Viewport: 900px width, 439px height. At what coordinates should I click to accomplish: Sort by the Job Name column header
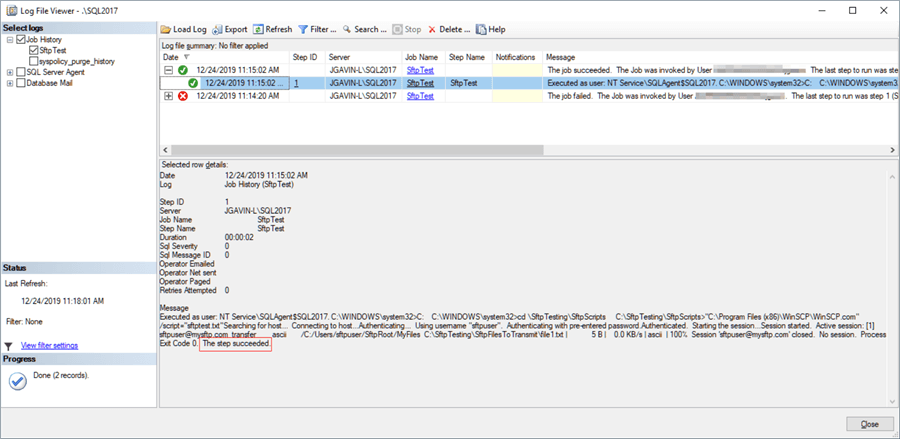(422, 57)
